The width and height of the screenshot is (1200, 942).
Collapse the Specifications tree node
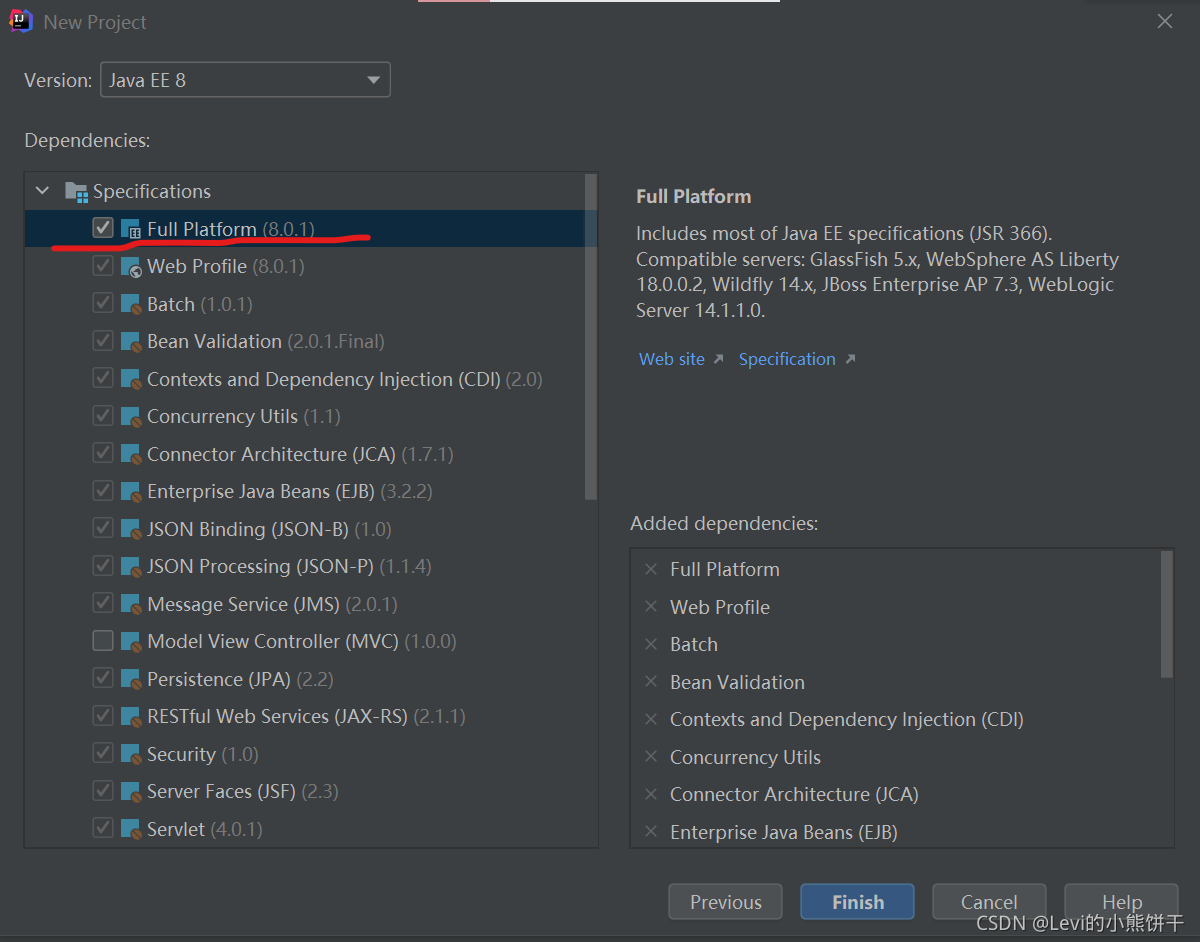(42, 190)
